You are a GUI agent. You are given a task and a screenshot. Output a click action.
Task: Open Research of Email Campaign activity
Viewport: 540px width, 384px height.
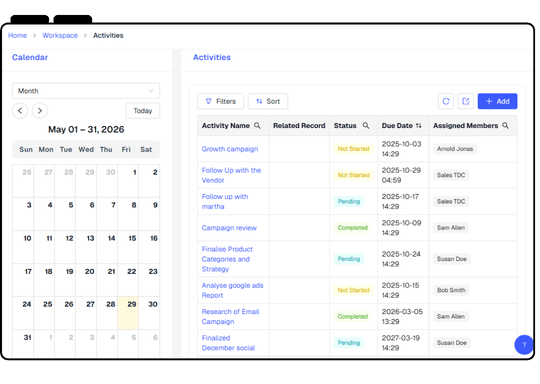(x=230, y=316)
